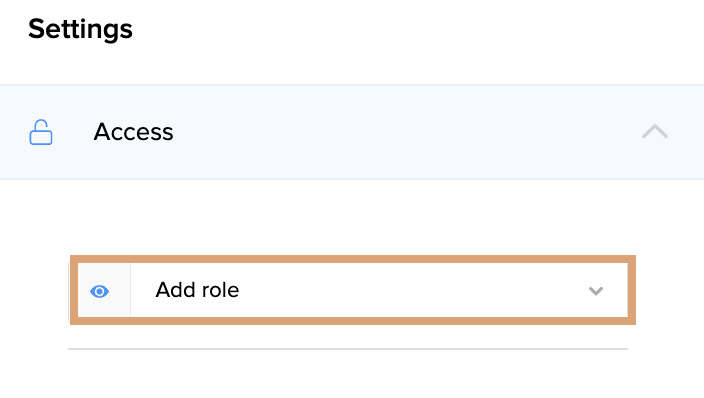Click the orange highlight border of Add role
Screen dimensions: 704x398
(352, 259)
